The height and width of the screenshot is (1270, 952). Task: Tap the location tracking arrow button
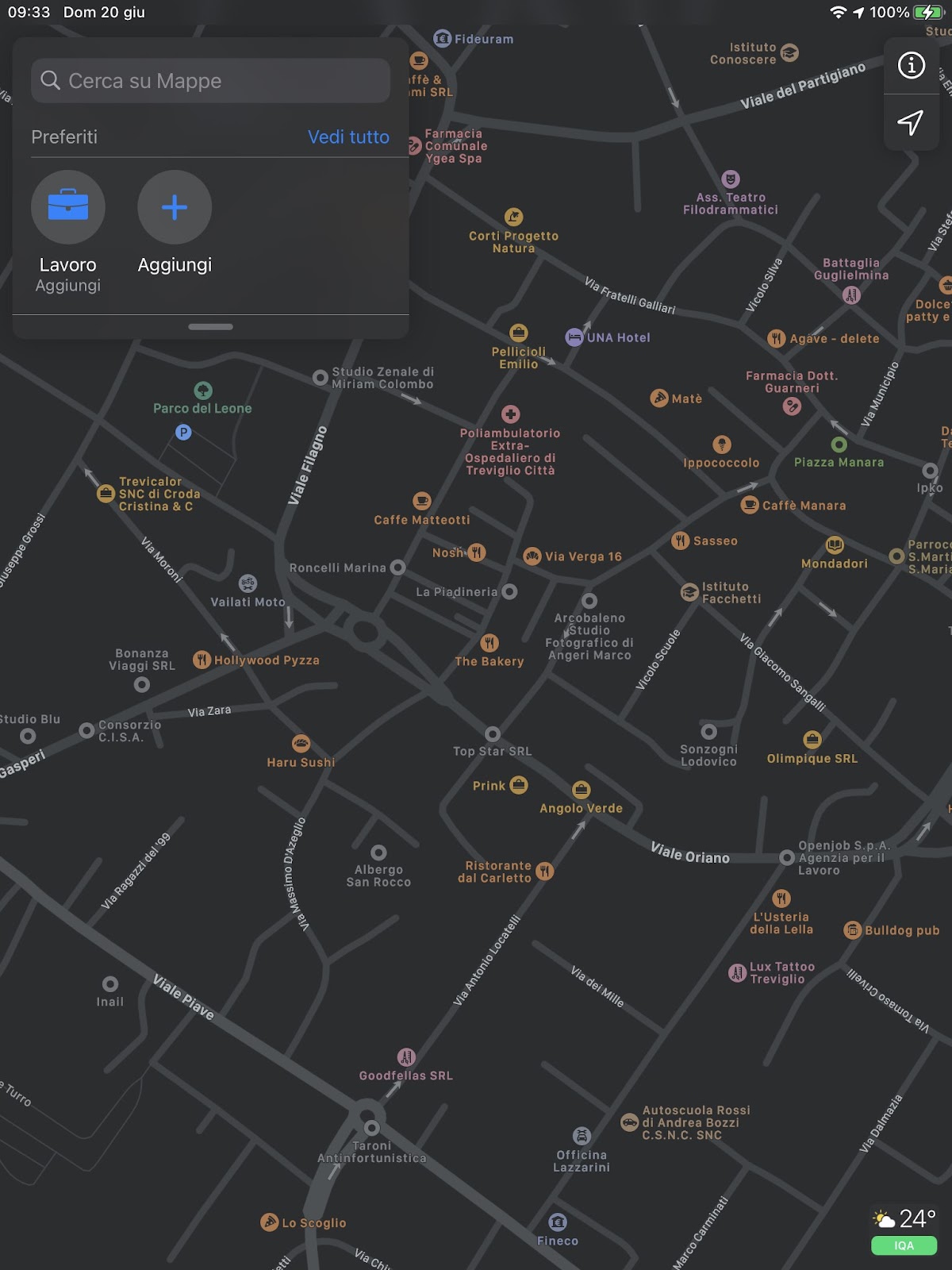(911, 122)
